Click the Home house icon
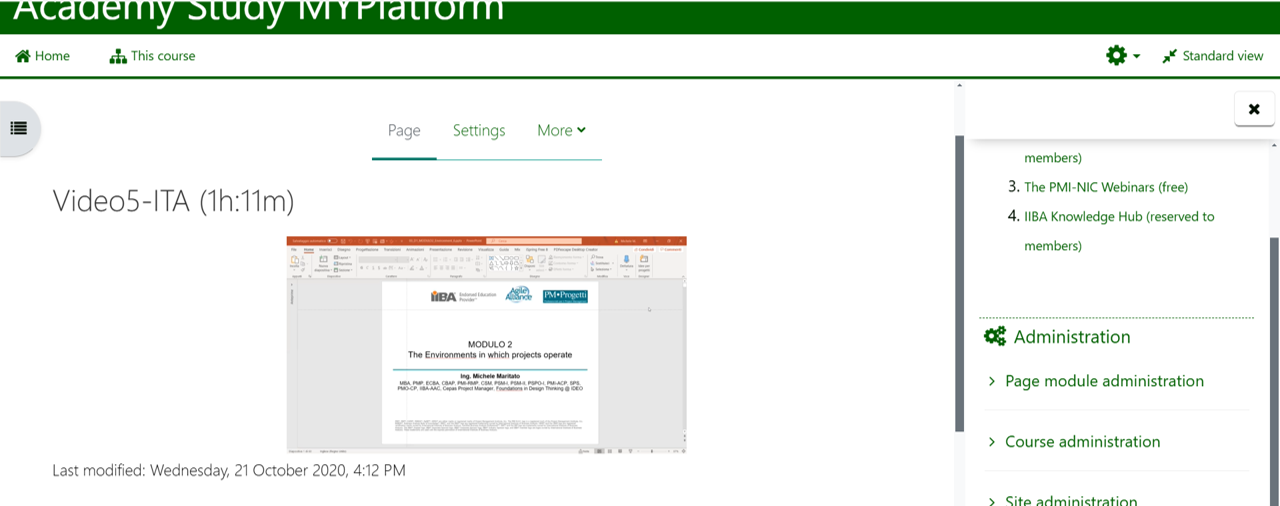Viewport: 1280px width, 506px height. pyautogui.click(x=23, y=56)
